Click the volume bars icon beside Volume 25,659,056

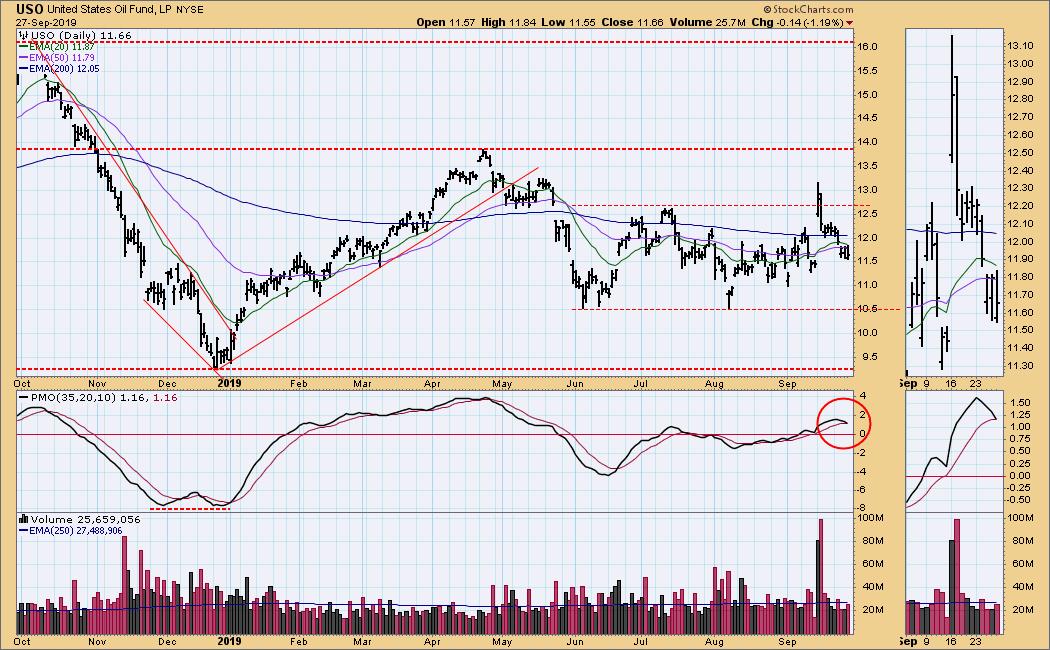coord(23,519)
